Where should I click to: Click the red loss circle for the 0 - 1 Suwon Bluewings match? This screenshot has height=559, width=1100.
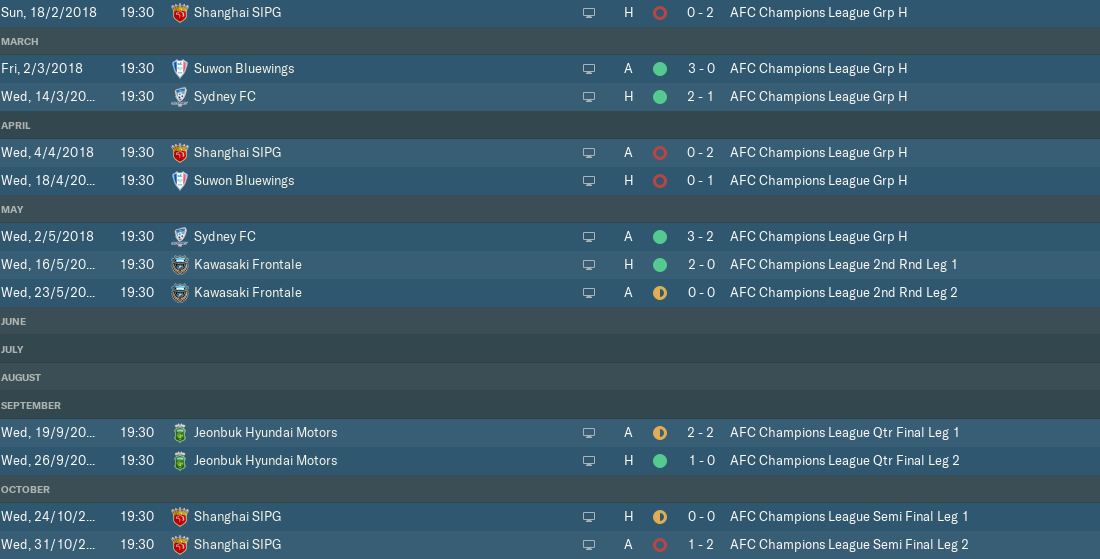659,181
